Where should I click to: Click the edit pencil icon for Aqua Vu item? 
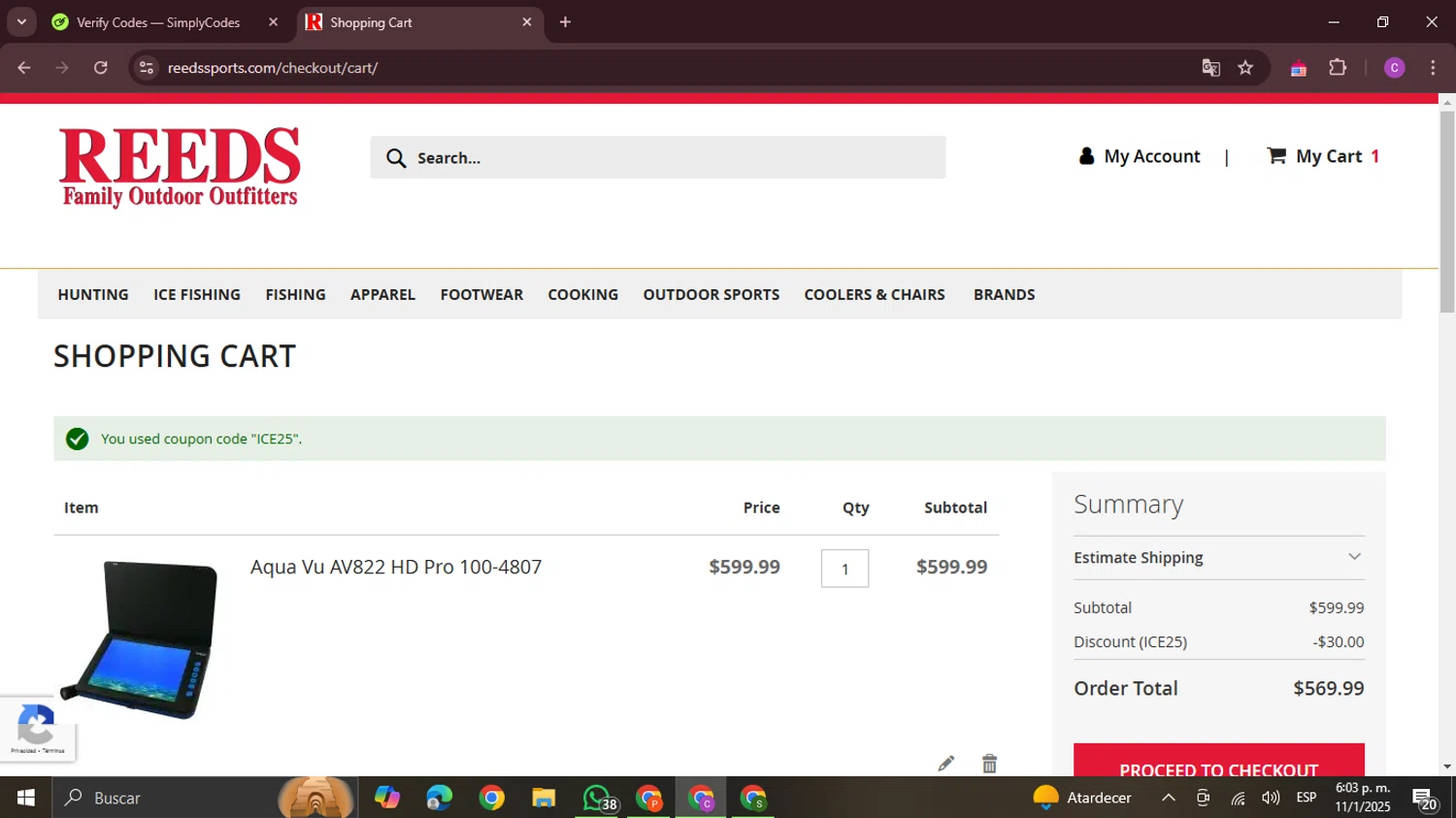(946, 764)
